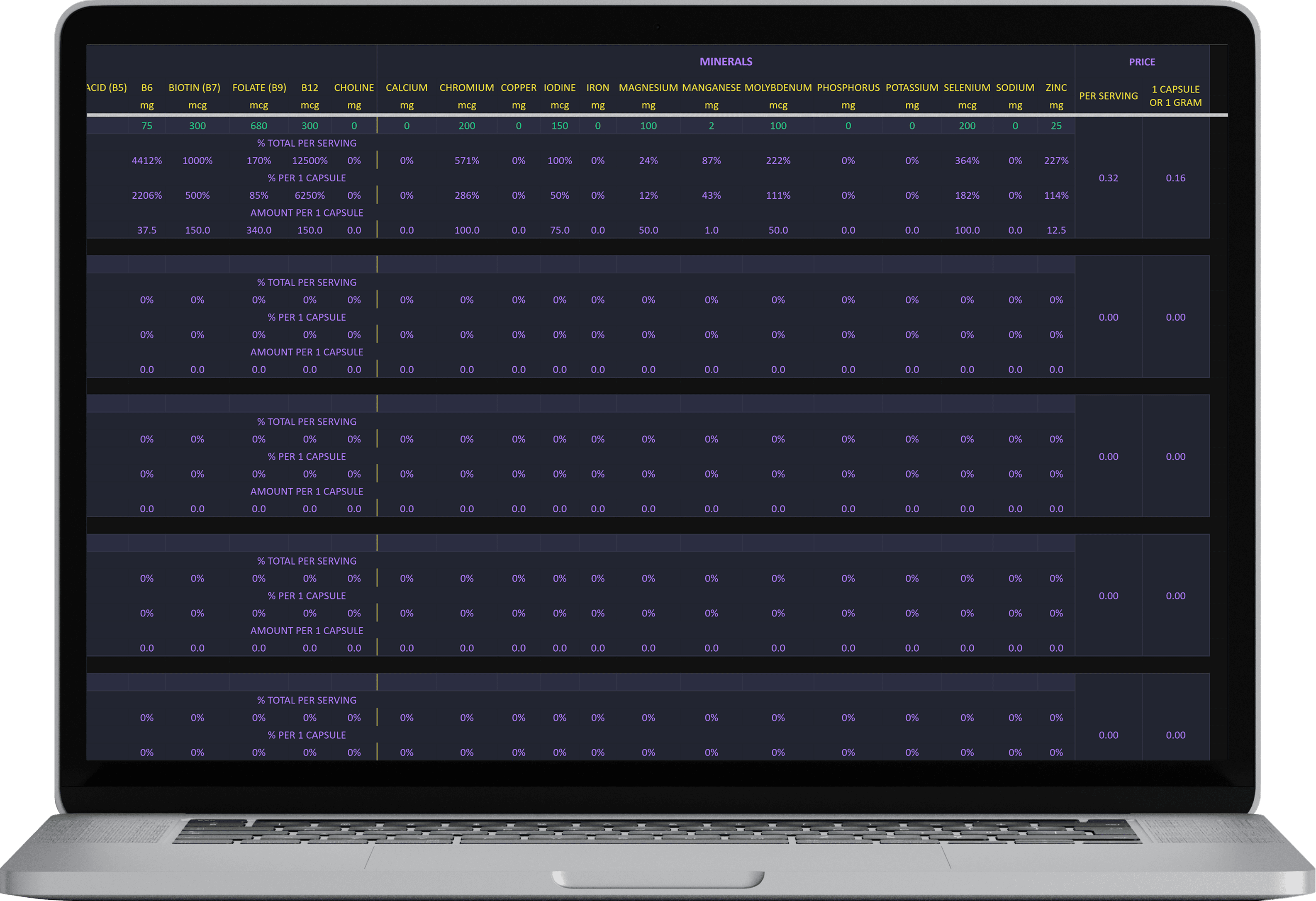Click the 12500% B12 percentage cell
The image size is (1316, 901).
point(310,161)
